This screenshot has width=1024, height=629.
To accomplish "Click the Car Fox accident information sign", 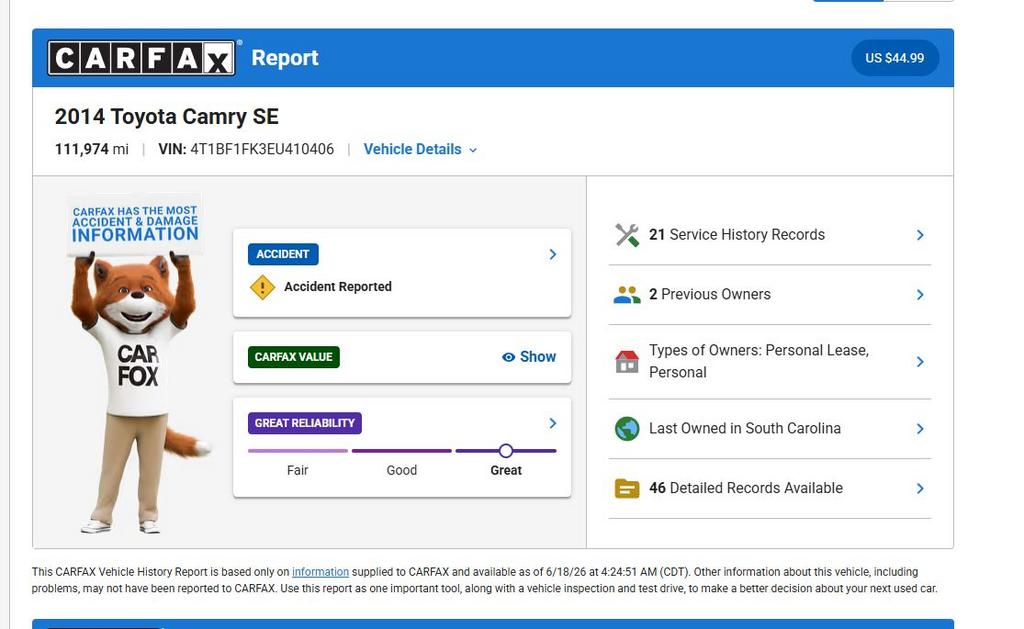I will [135, 224].
